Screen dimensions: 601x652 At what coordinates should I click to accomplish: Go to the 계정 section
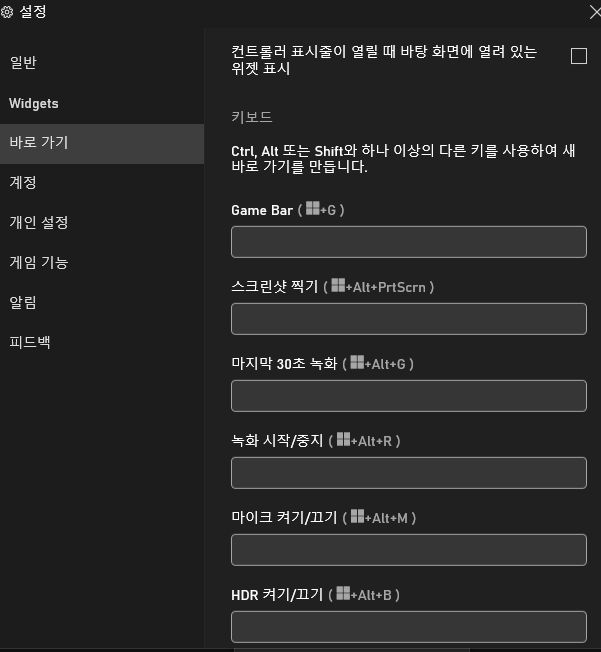click(24, 183)
